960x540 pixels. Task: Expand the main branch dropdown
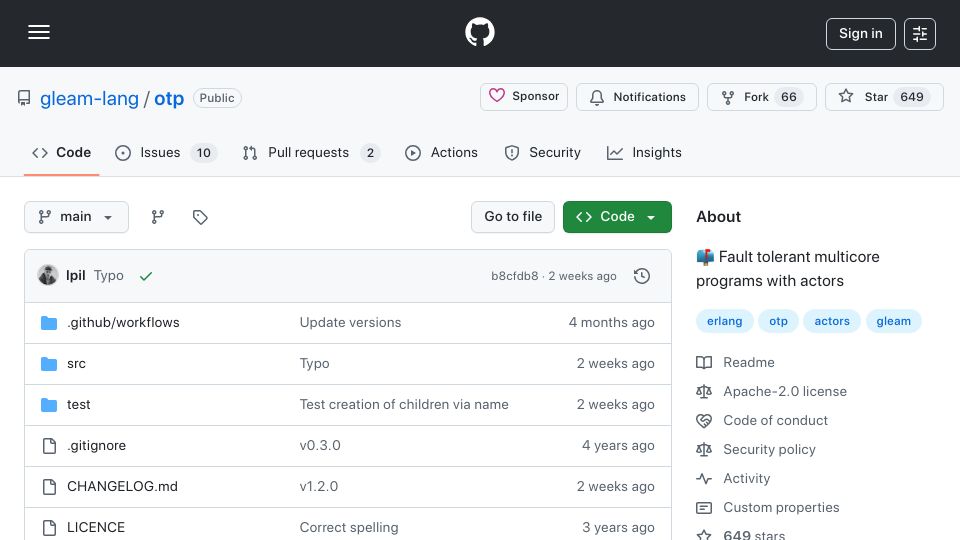(x=77, y=217)
